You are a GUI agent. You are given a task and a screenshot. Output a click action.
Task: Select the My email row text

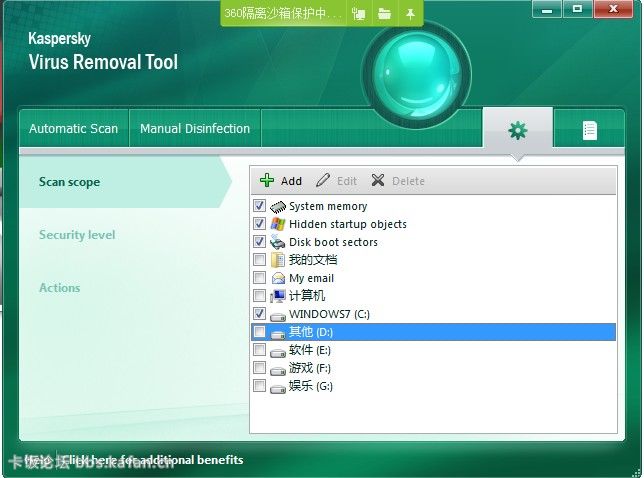pyautogui.click(x=311, y=278)
